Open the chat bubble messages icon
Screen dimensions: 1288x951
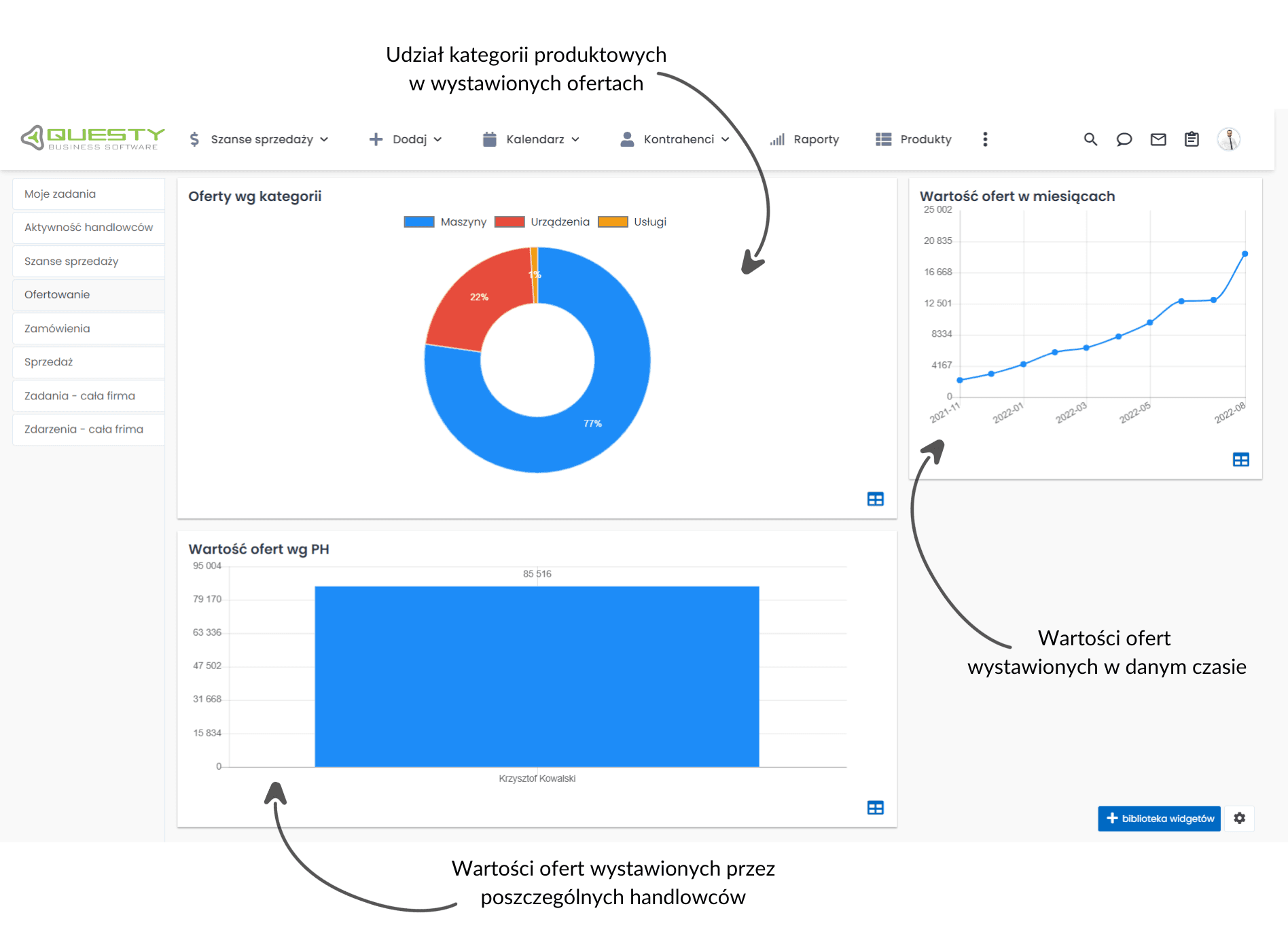[1124, 139]
